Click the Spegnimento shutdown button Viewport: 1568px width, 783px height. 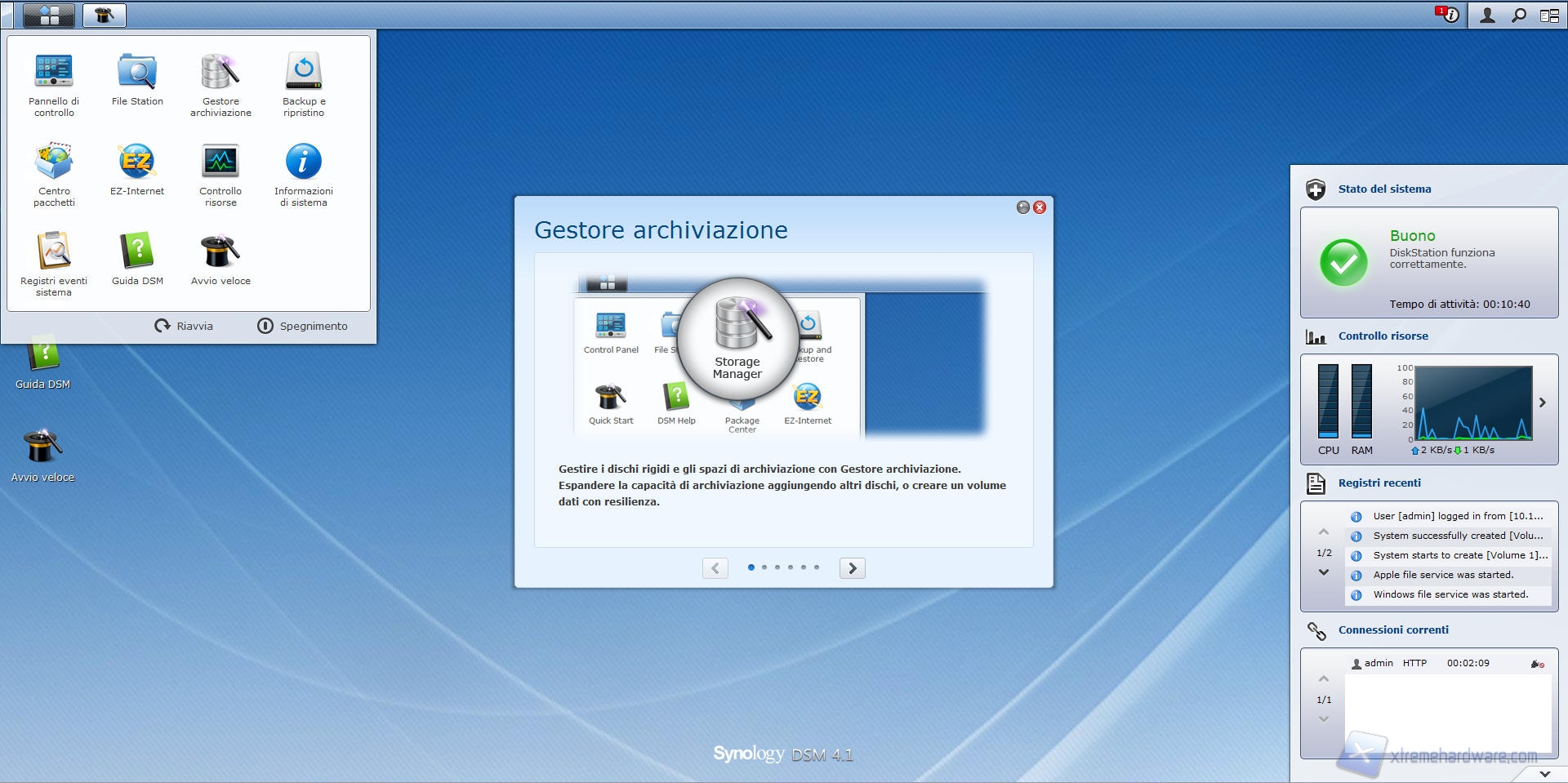coord(303,326)
